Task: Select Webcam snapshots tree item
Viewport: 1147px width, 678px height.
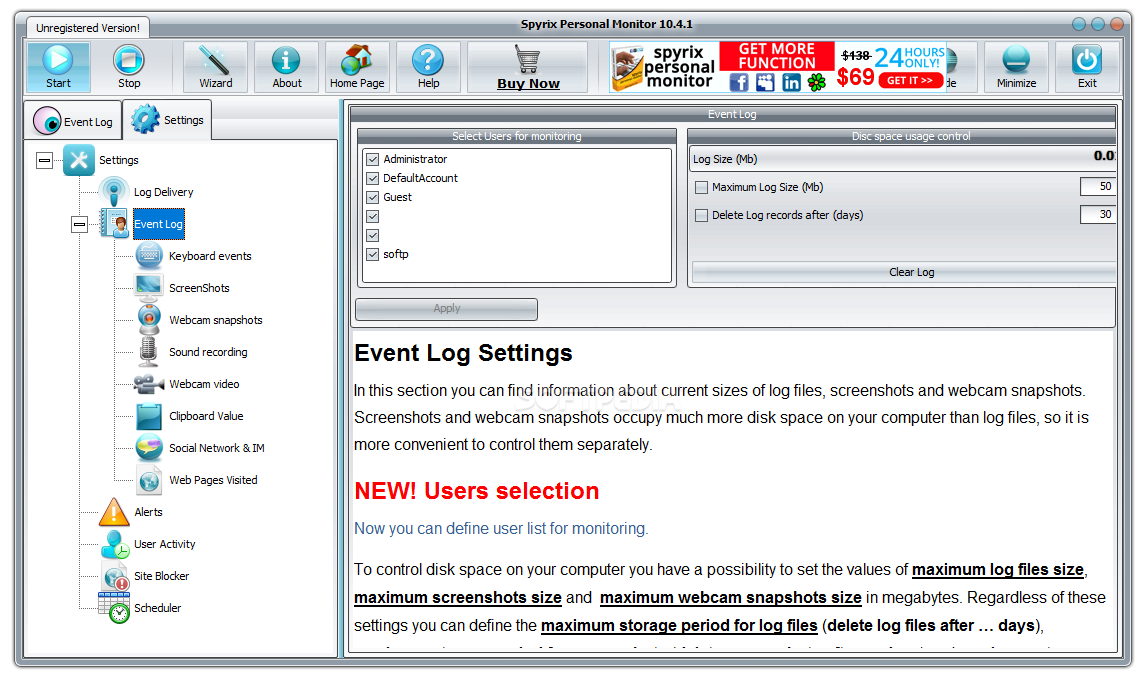Action: pos(215,320)
